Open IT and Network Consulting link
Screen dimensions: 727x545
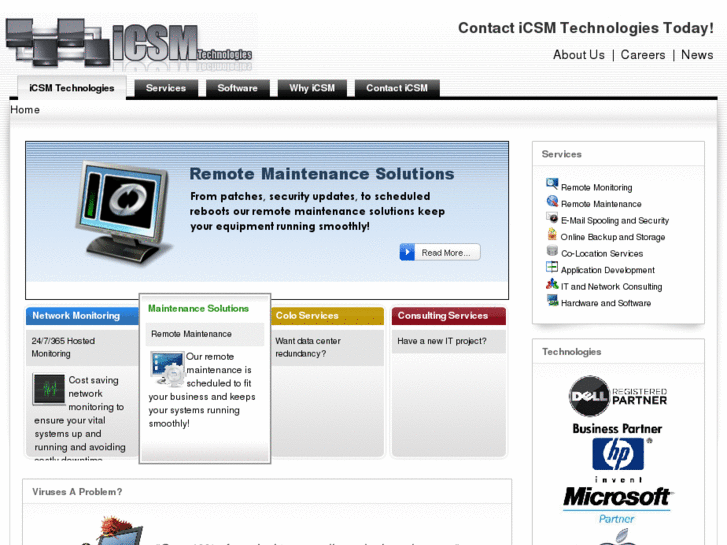(611, 287)
